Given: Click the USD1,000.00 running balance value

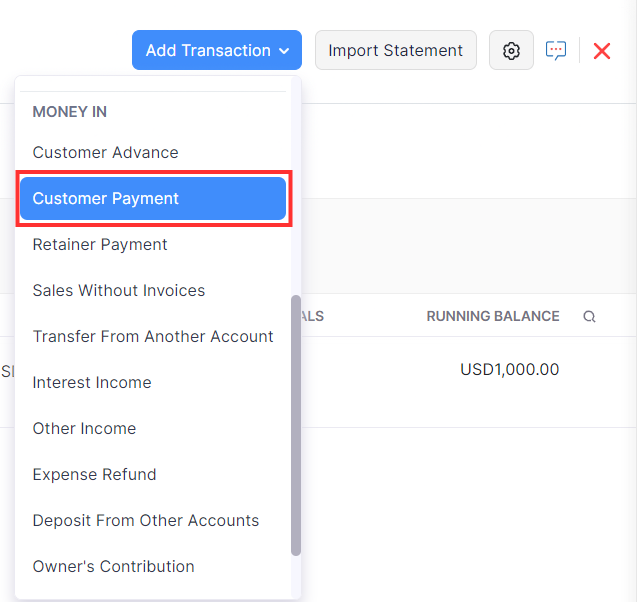Looking at the screenshot, I should tap(509, 370).
